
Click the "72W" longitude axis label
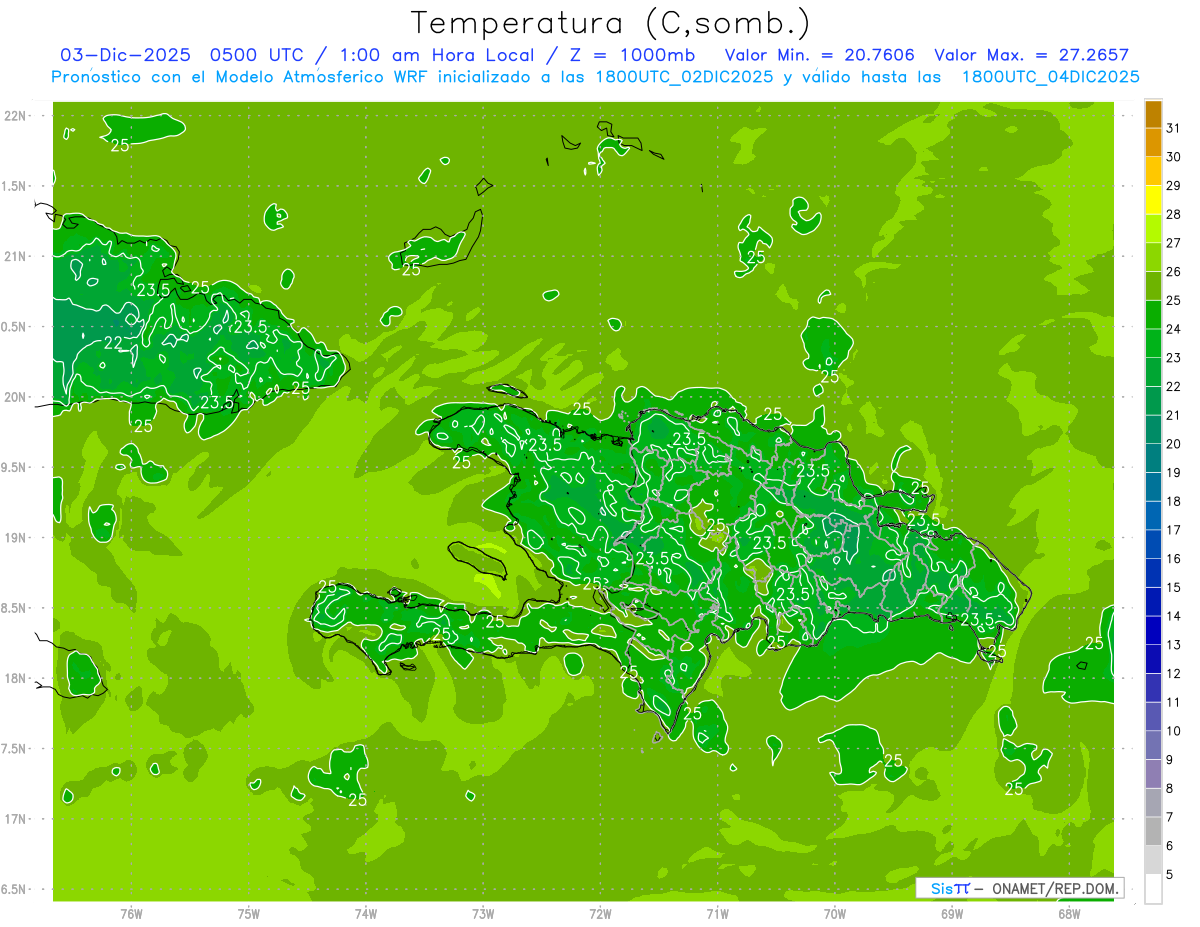(600, 913)
